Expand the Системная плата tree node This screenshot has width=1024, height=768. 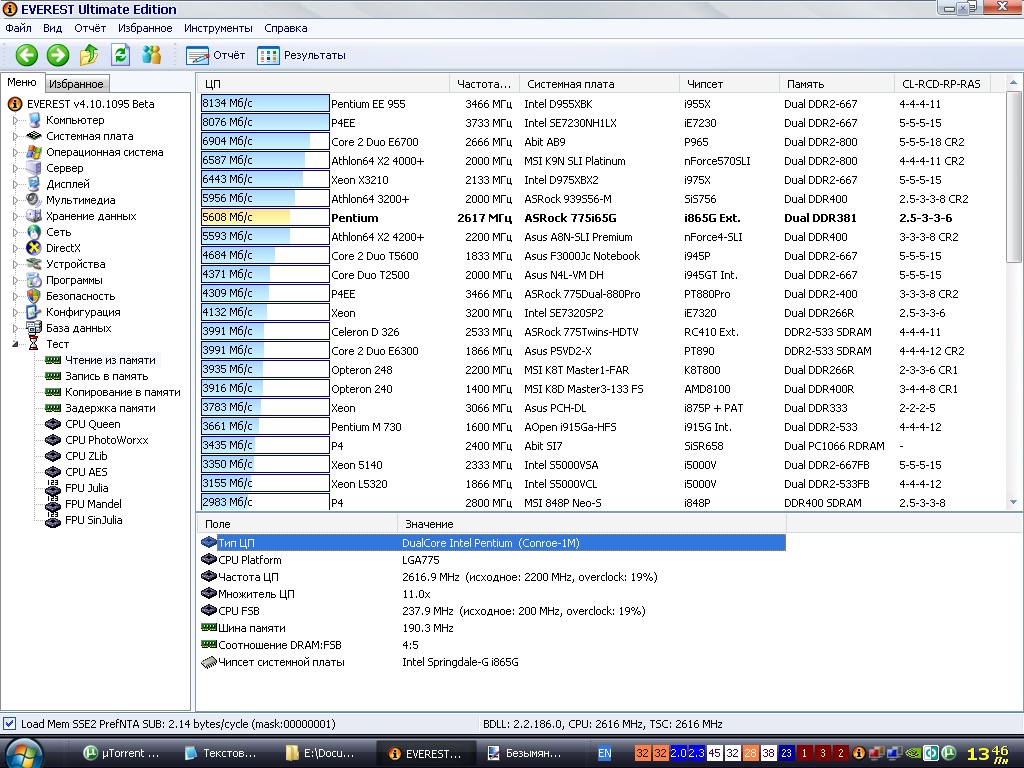pyautogui.click(x=15, y=136)
